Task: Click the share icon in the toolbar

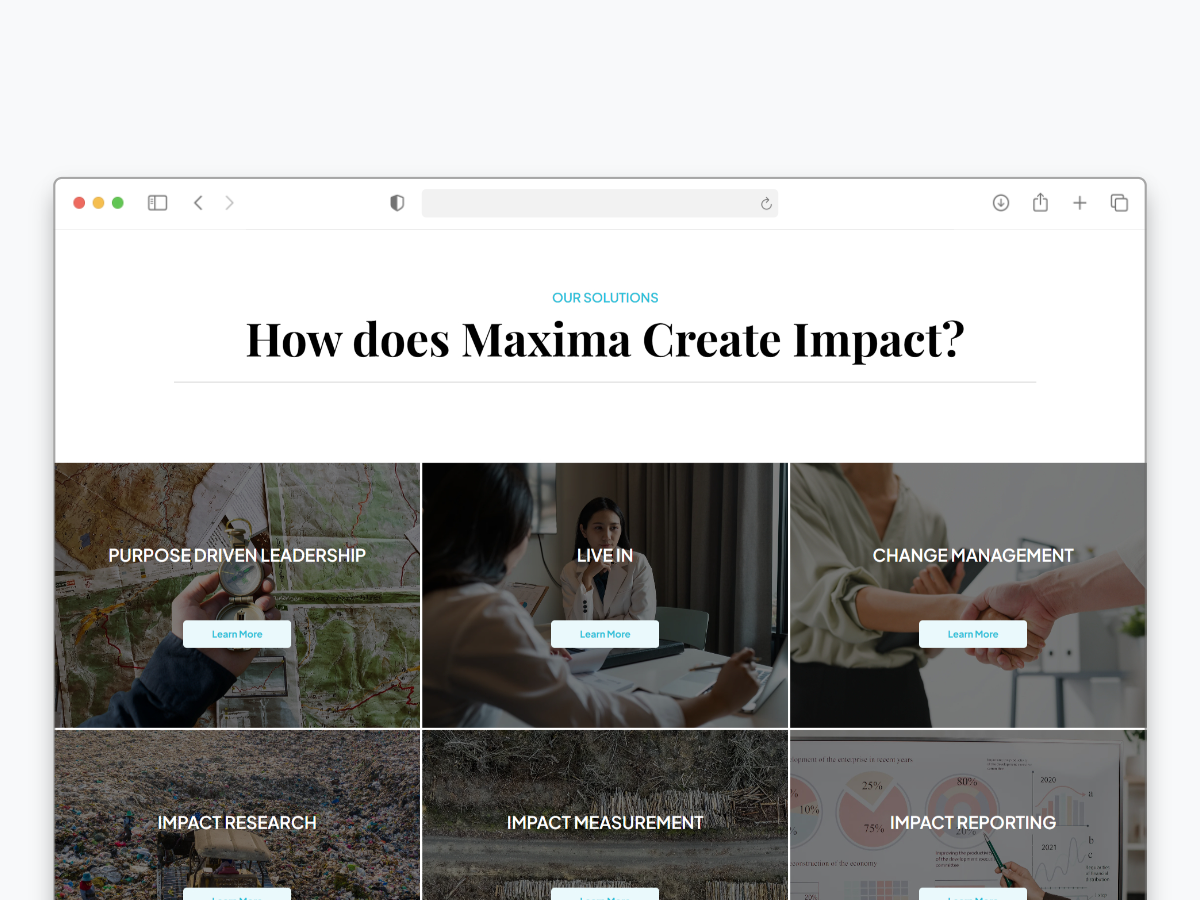Action: (x=1040, y=202)
